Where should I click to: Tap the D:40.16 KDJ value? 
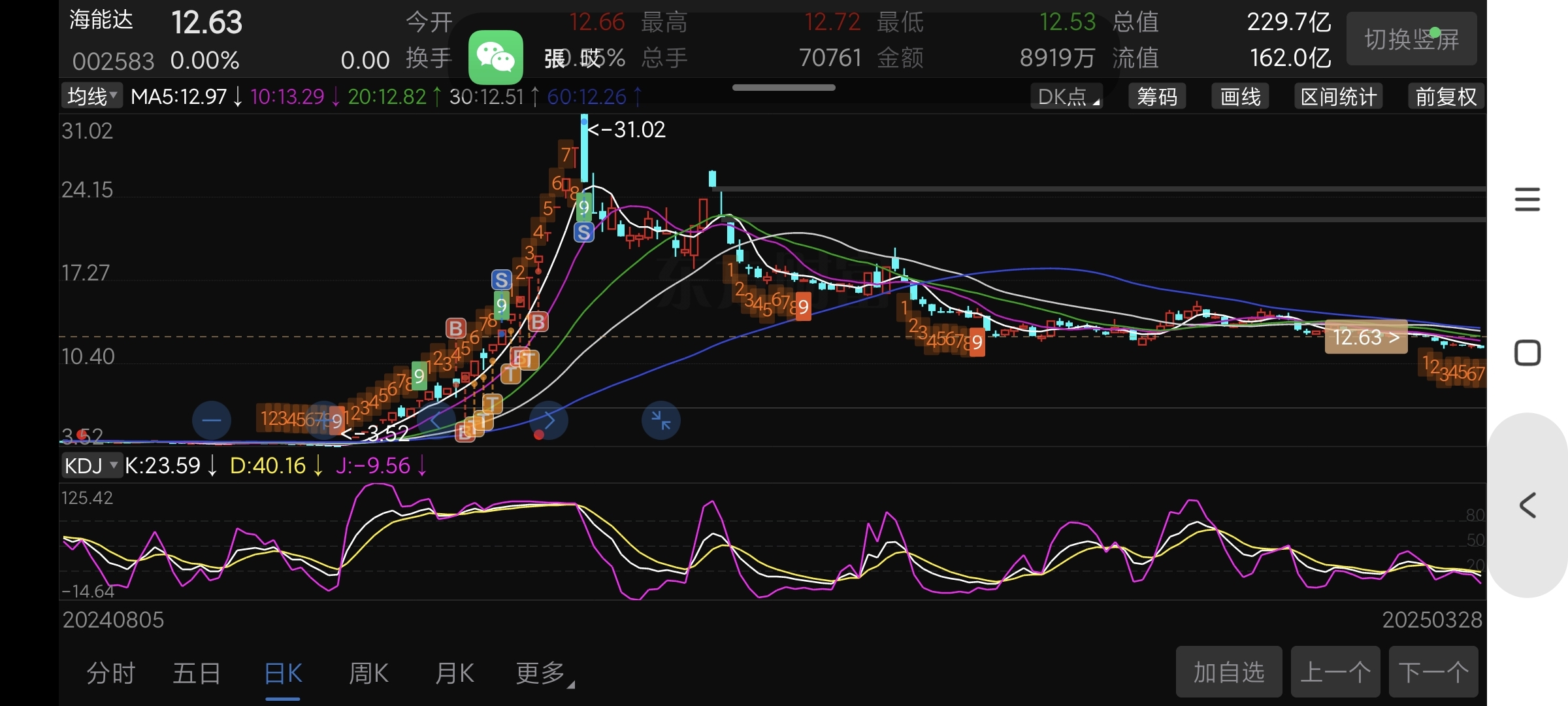tap(268, 465)
